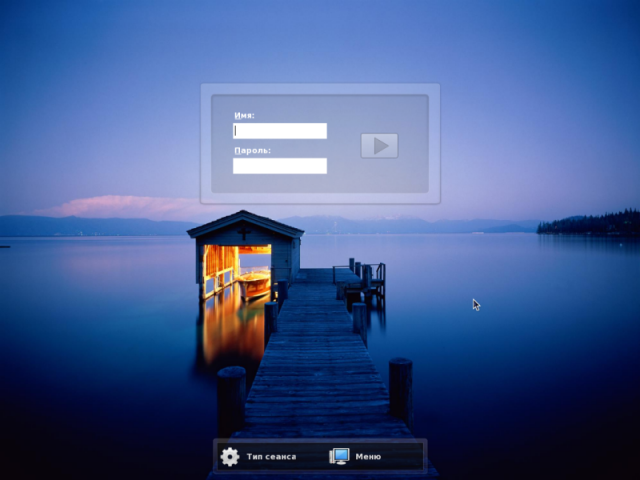Click the Имя: label text

244,116
